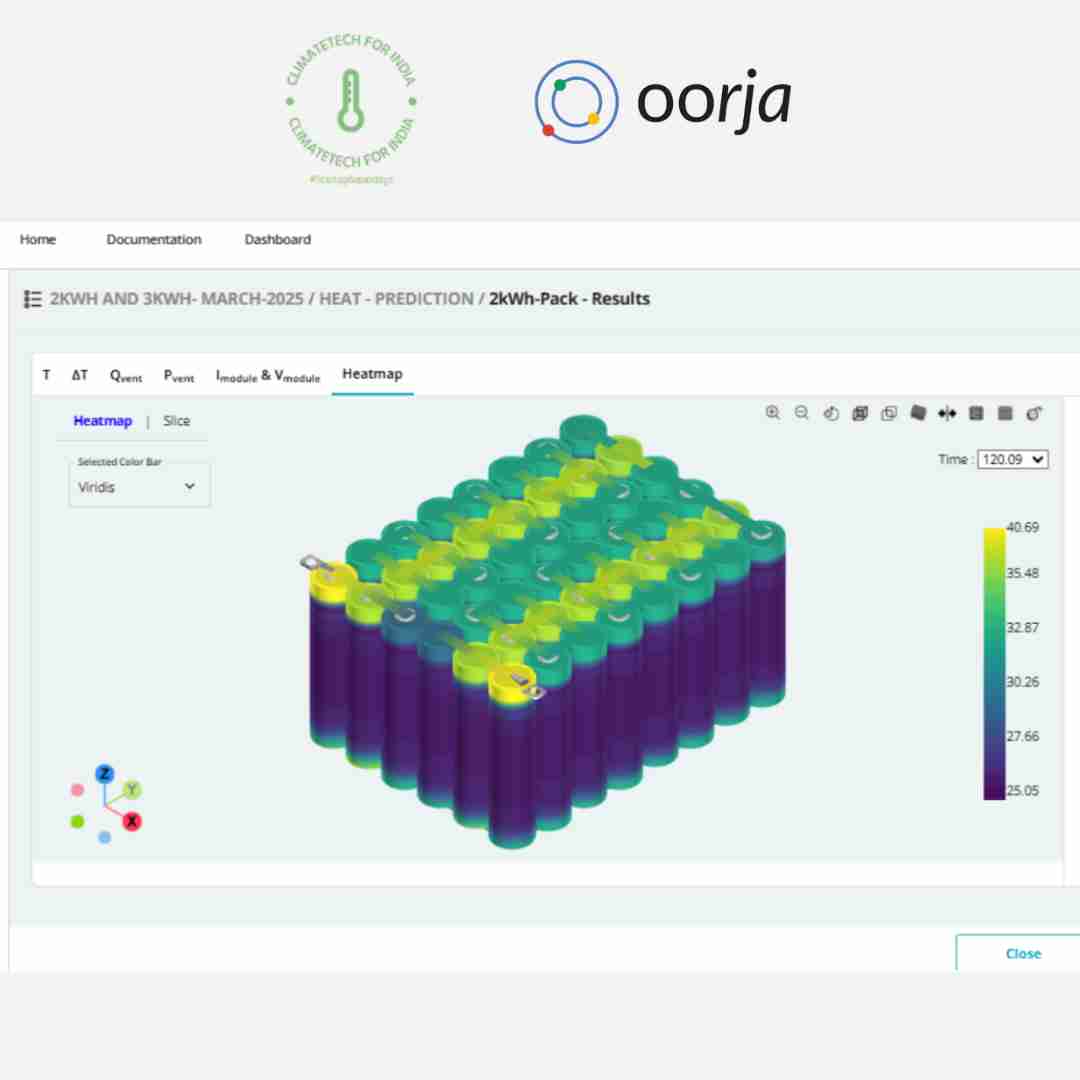Click HEAT - PREDICTION in the breadcrumb
The height and width of the screenshot is (1080, 1080).
(396, 299)
